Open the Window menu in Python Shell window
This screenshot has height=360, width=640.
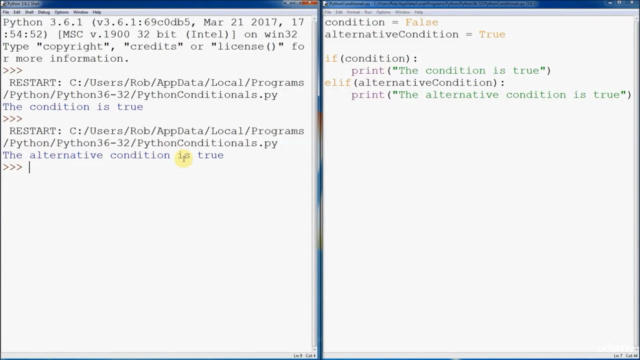click(x=80, y=12)
